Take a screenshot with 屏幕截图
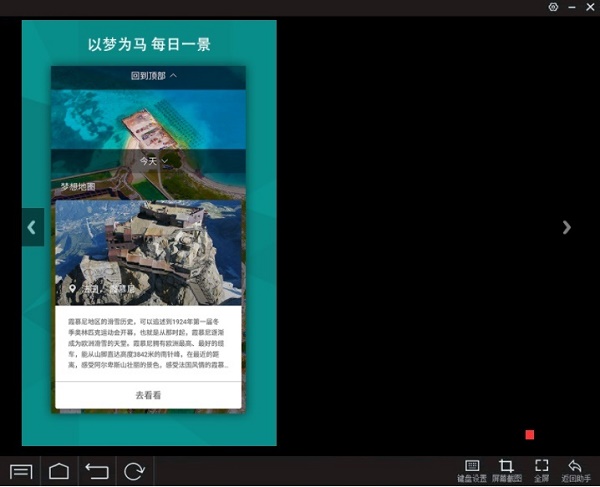This screenshot has height=487, width=600. coord(507,470)
